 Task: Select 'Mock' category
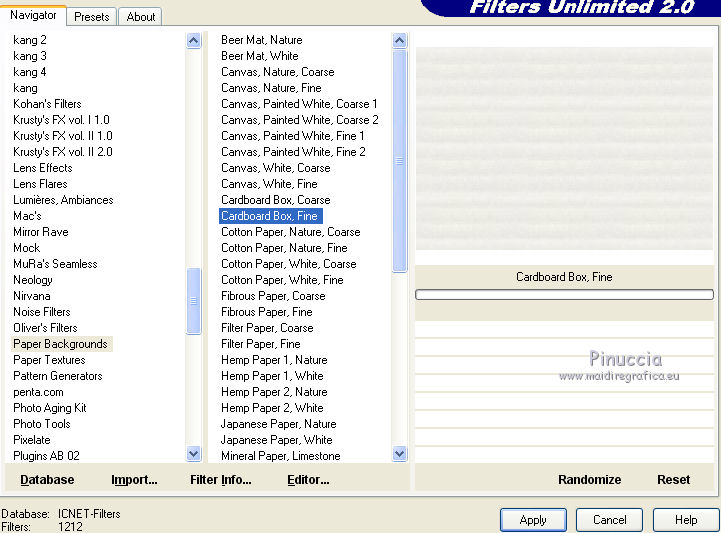(27, 248)
